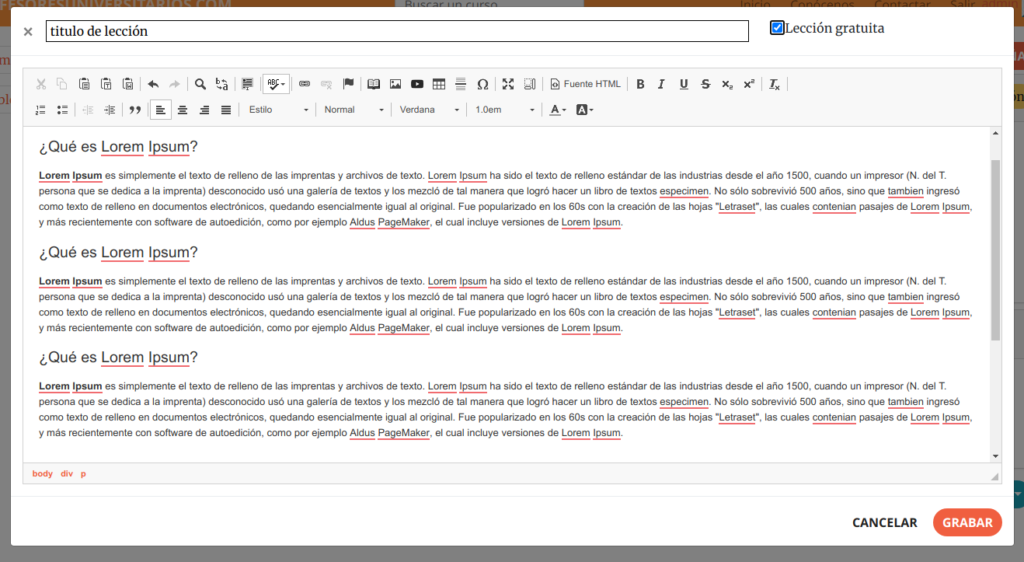Insert a YouTube video via toolbar icon
The image size is (1024, 562).
[x=417, y=84]
